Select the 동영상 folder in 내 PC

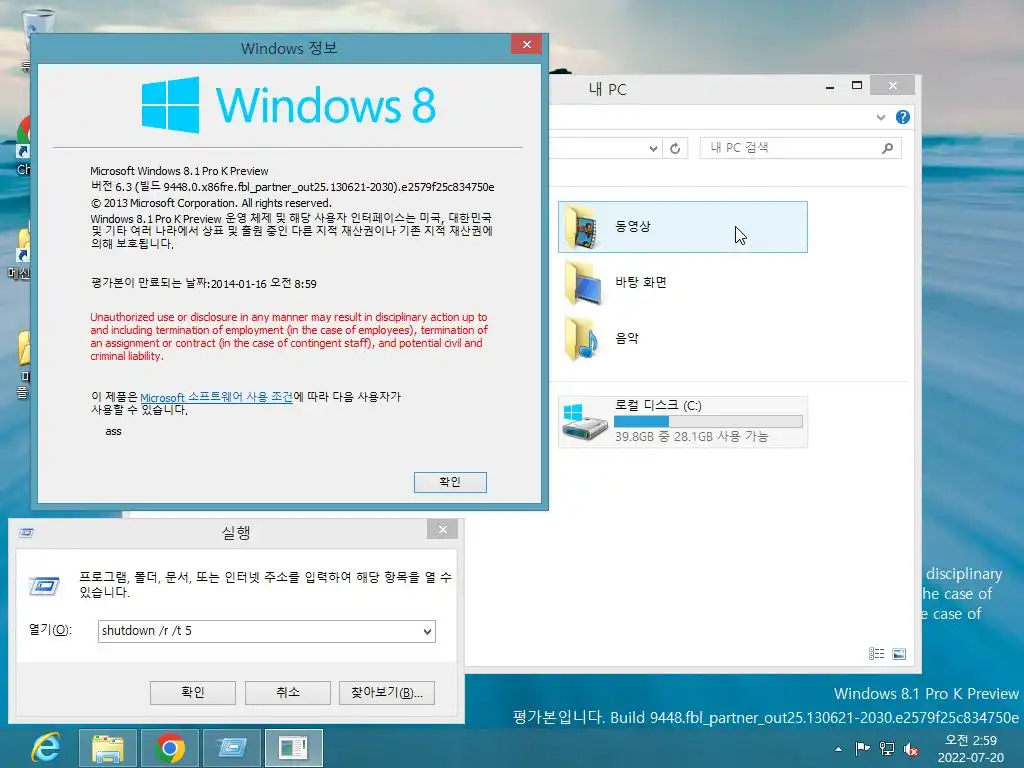point(682,227)
